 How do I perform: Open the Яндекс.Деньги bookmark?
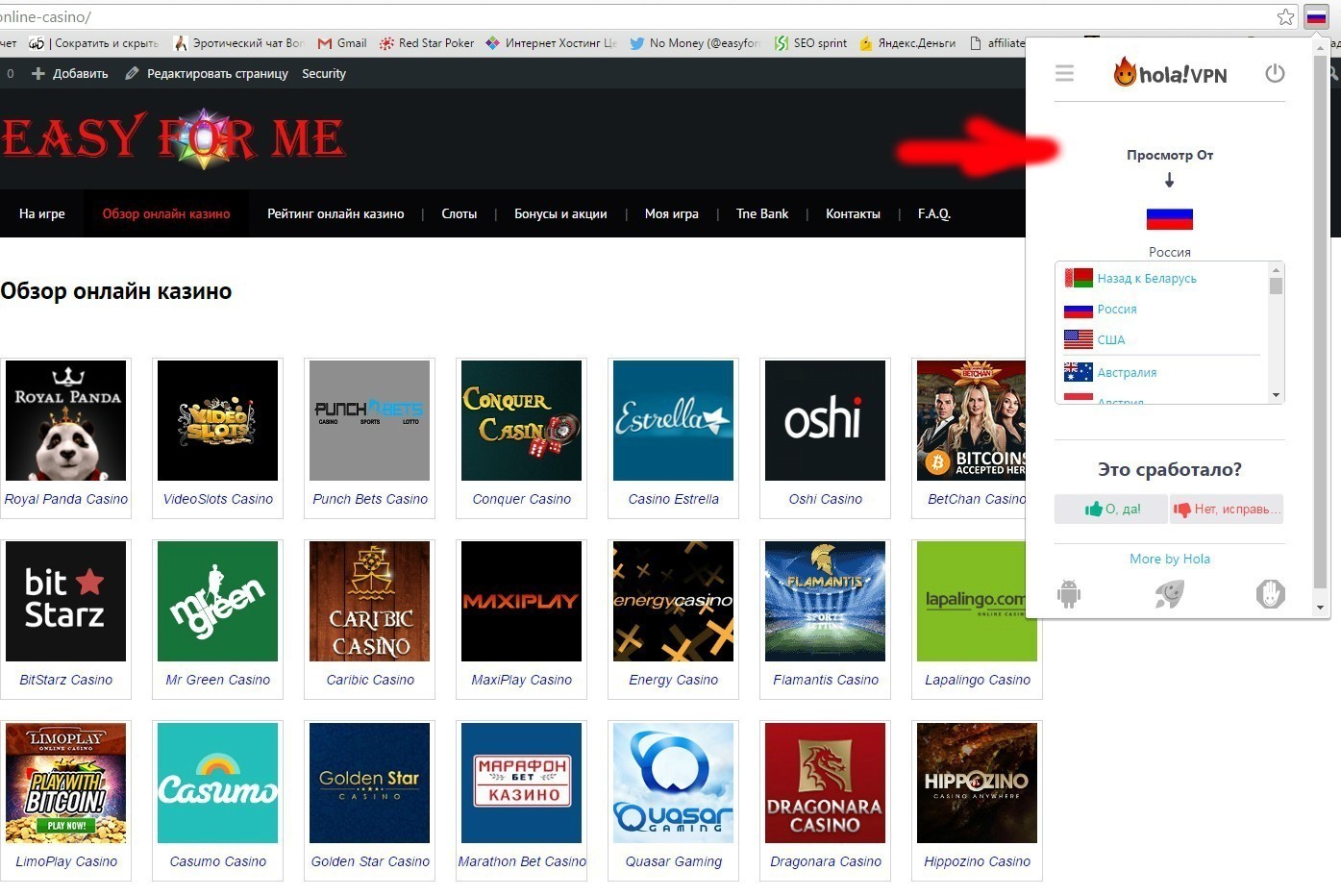coord(907,43)
